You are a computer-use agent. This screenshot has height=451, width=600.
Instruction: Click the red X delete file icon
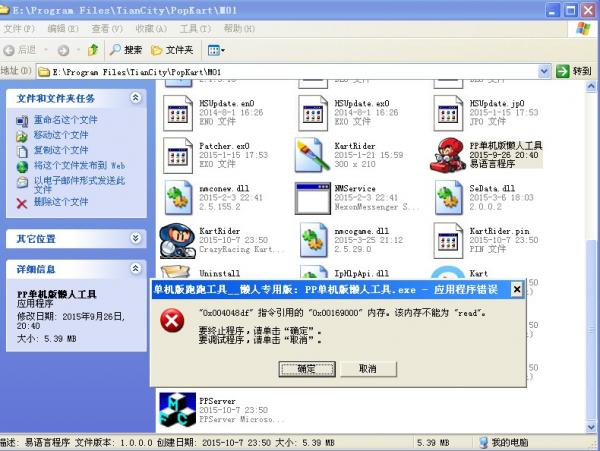[x=22, y=203]
